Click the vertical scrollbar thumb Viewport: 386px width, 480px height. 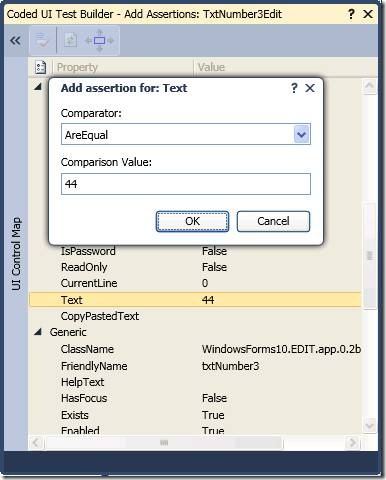369,256
